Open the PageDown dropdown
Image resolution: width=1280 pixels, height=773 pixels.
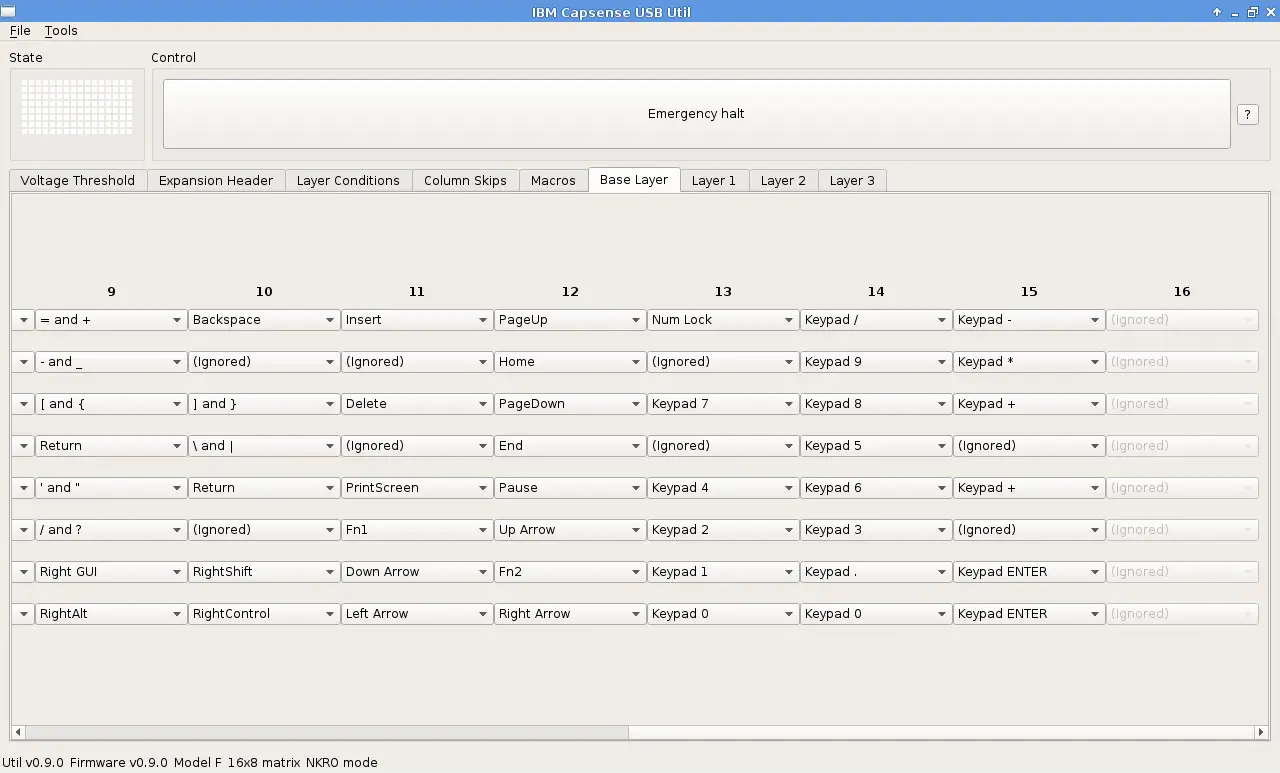(x=569, y=404)
